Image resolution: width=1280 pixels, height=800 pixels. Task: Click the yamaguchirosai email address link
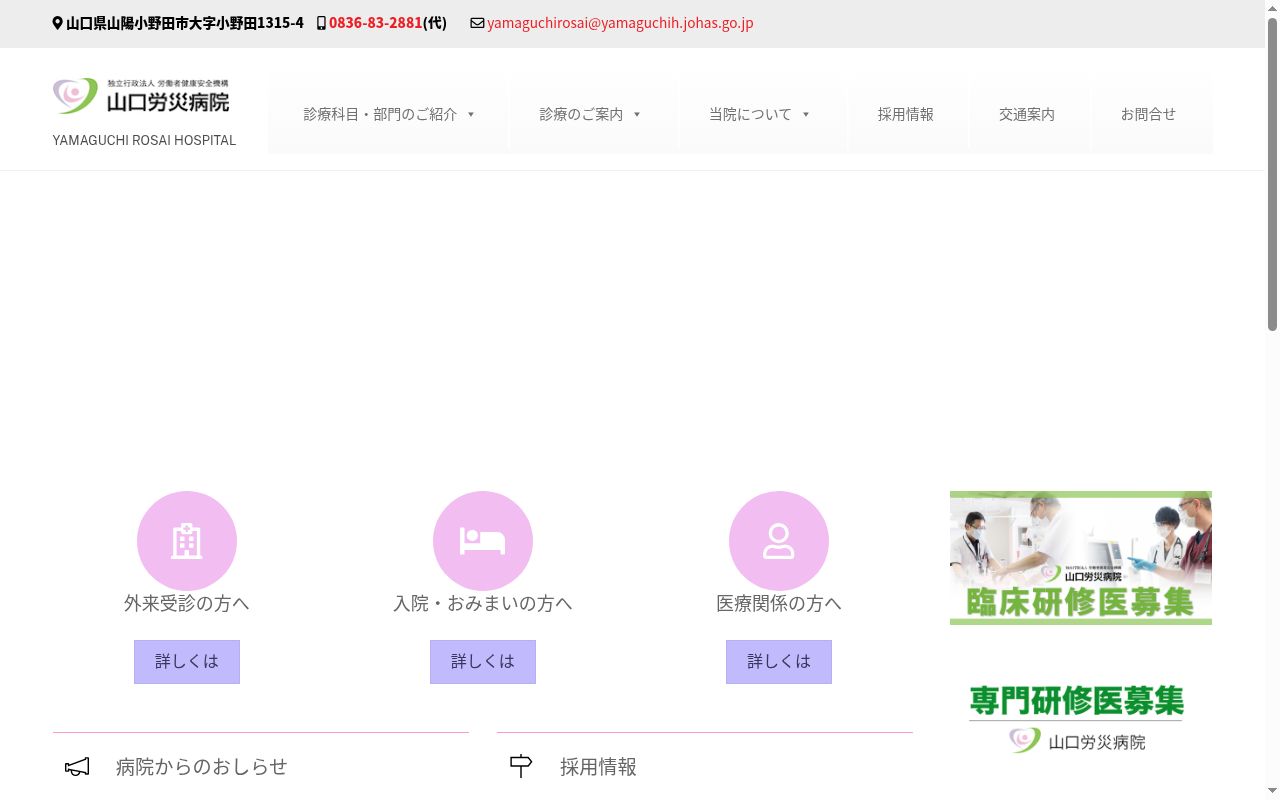click(620, 23)
